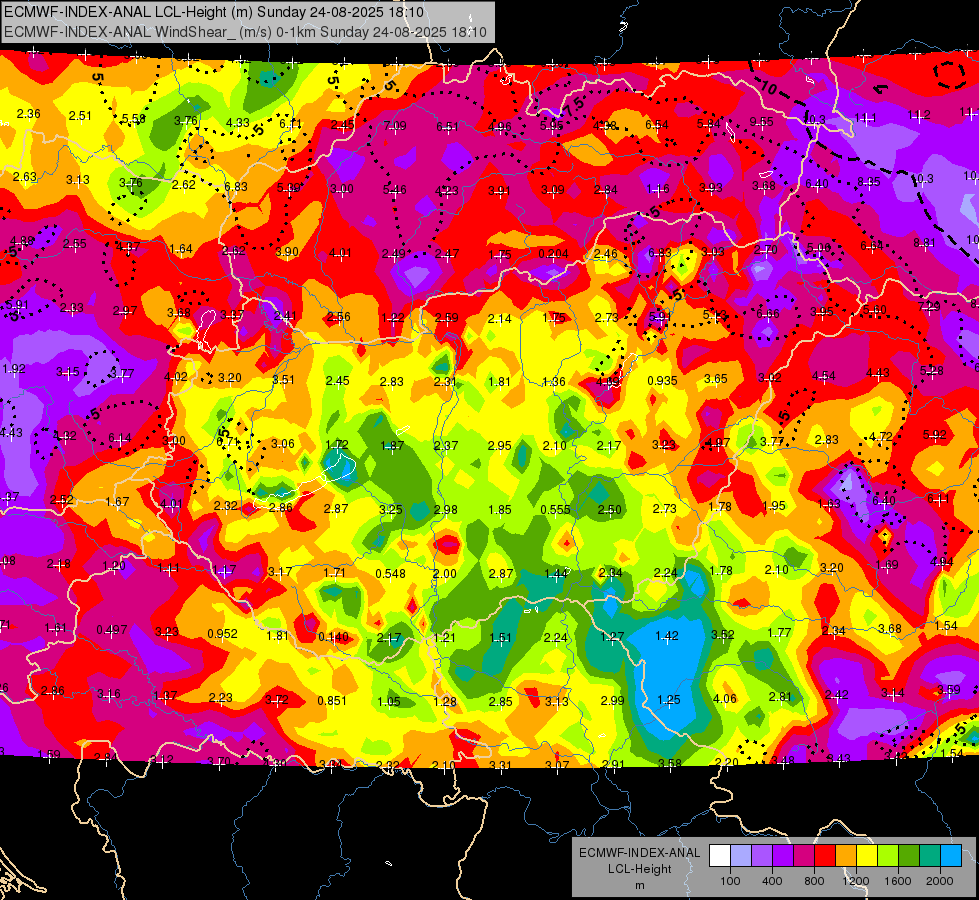Click the wind shear value "7.09"
Image resolution: width=979 pixels, height=900 pixels.
(x=395, y=126)
